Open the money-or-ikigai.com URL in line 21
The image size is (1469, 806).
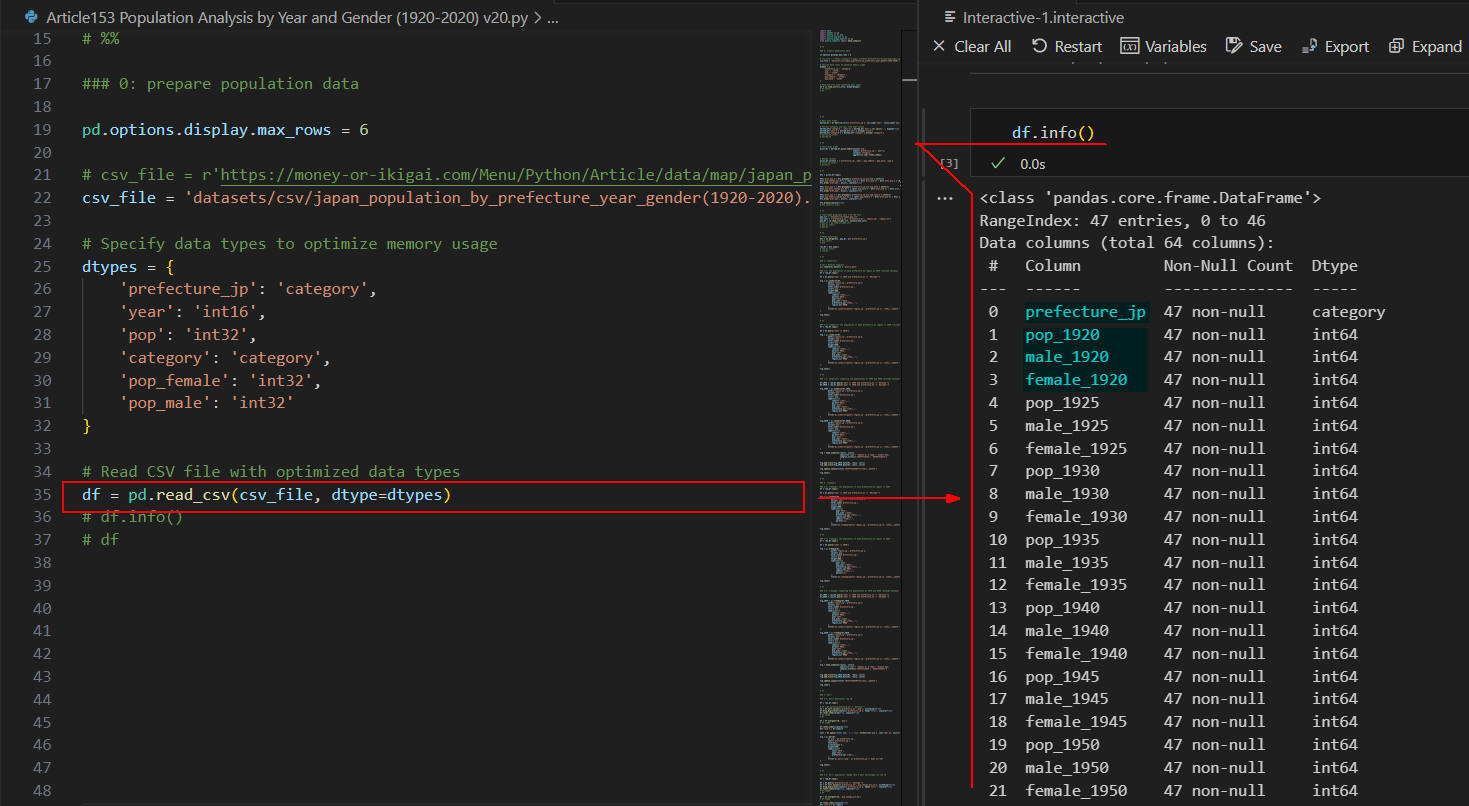515,175
